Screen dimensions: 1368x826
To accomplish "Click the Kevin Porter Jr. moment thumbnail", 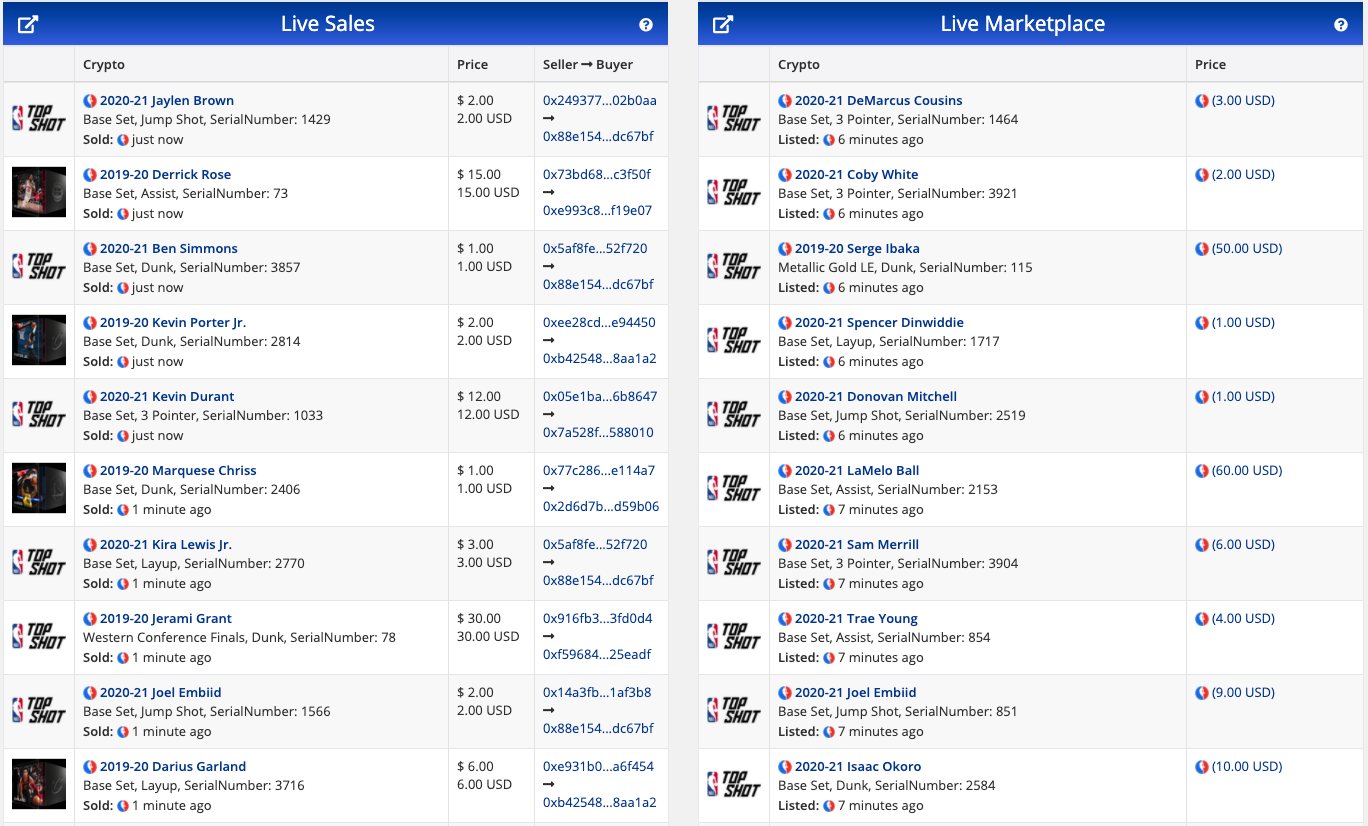I will [x=39, y=340].
